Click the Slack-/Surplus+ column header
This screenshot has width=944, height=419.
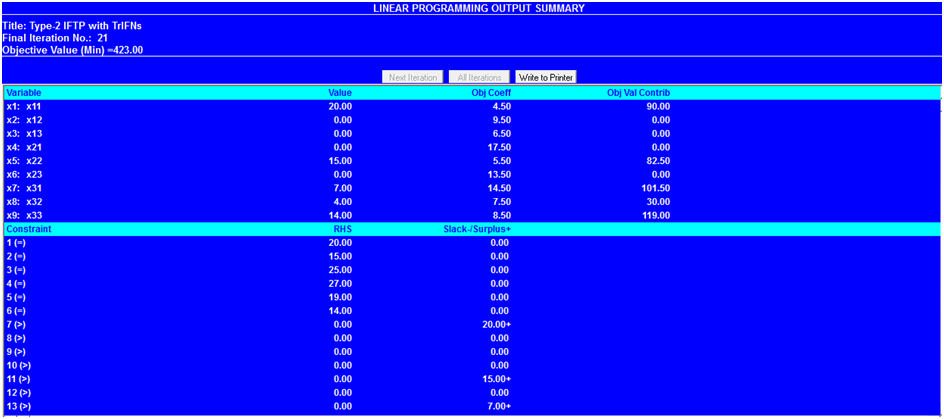(477, 229)
